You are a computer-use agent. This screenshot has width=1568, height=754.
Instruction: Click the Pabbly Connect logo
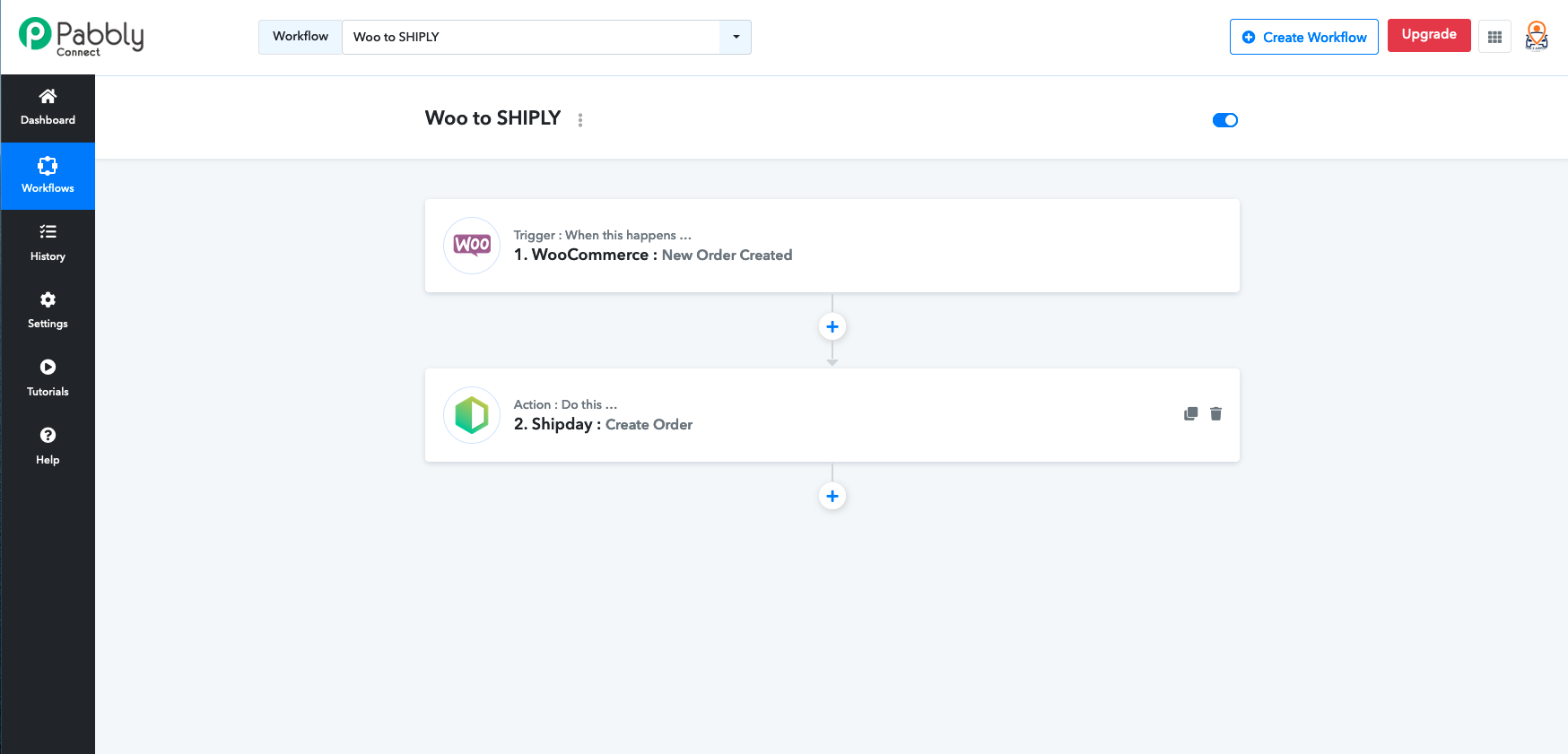click(81, 37)
